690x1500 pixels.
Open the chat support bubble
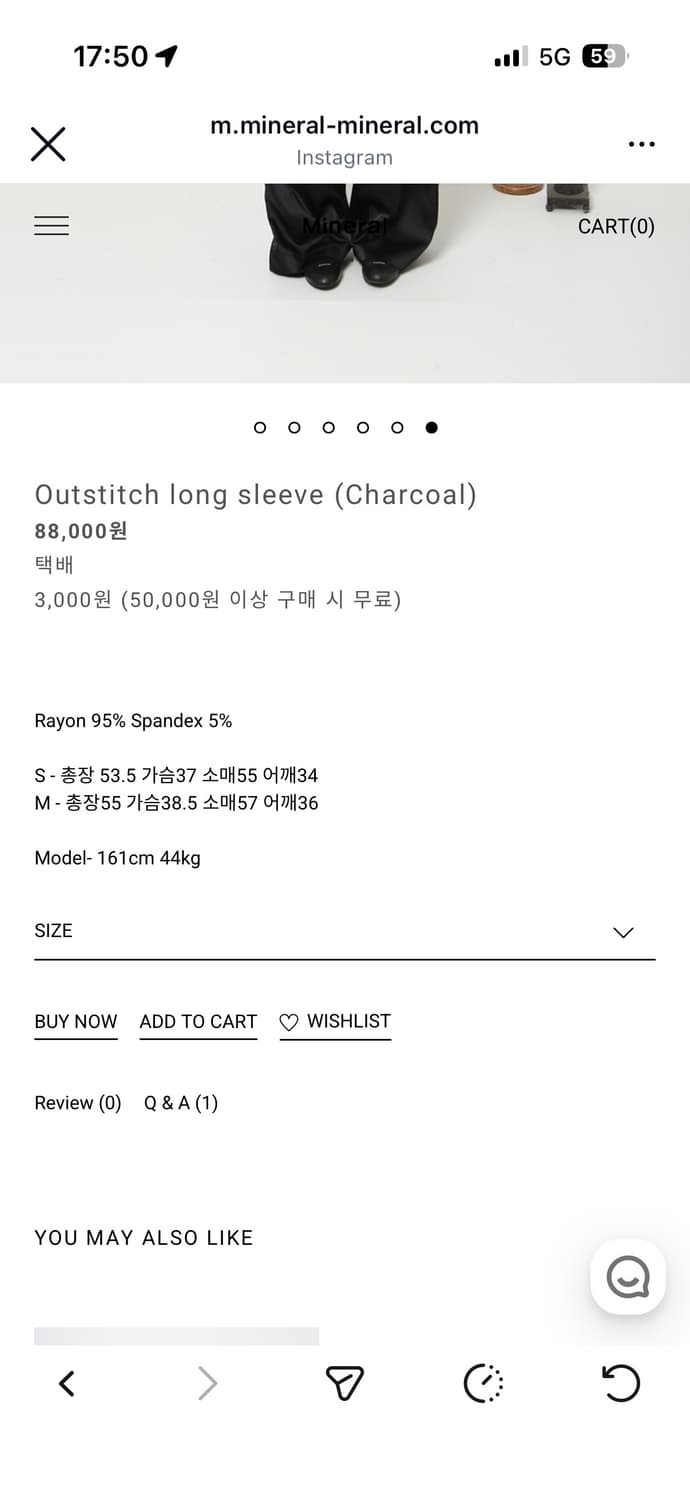[x=628, y=1276]
